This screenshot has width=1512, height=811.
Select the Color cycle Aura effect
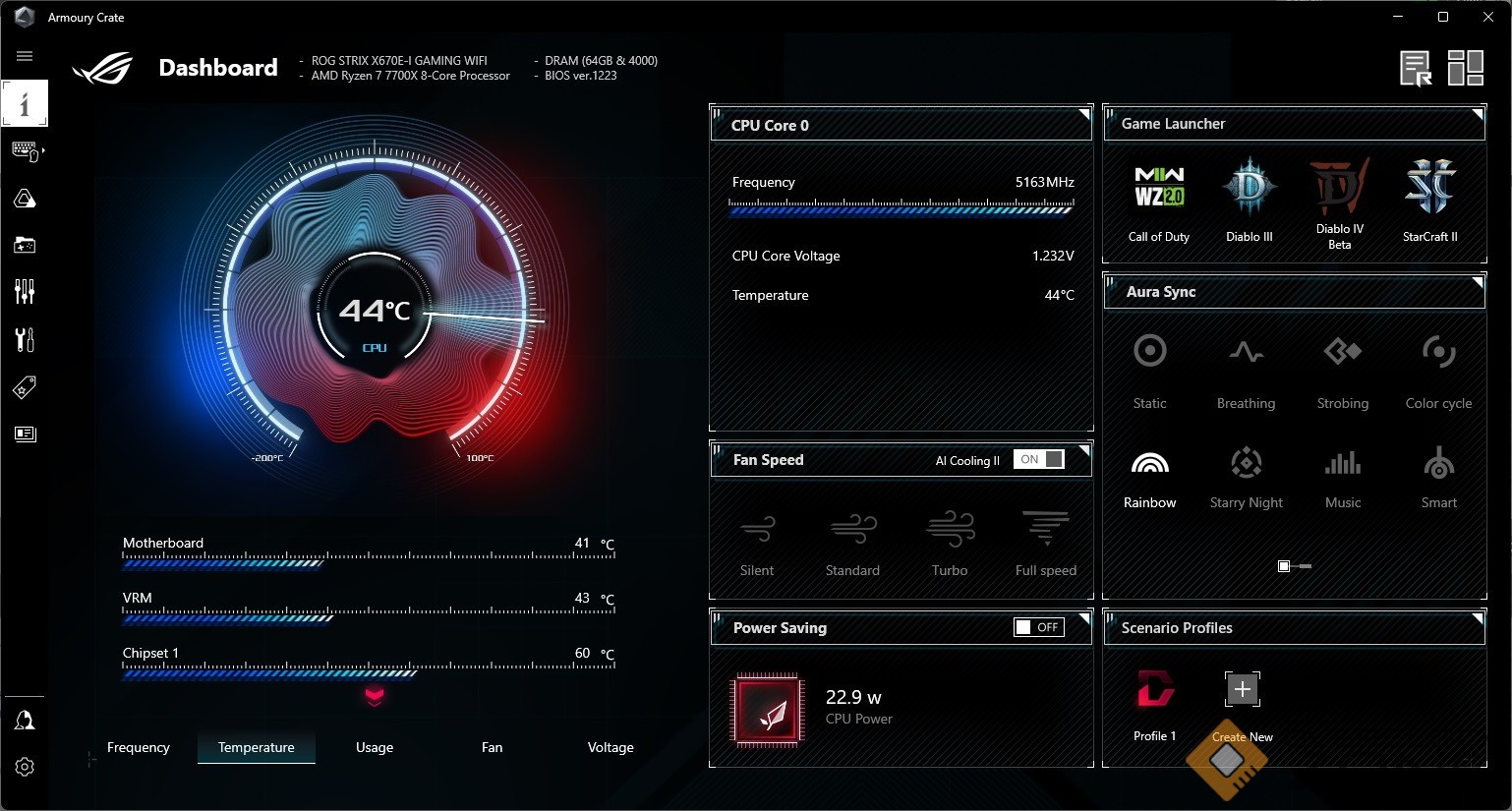[1439, 372]
